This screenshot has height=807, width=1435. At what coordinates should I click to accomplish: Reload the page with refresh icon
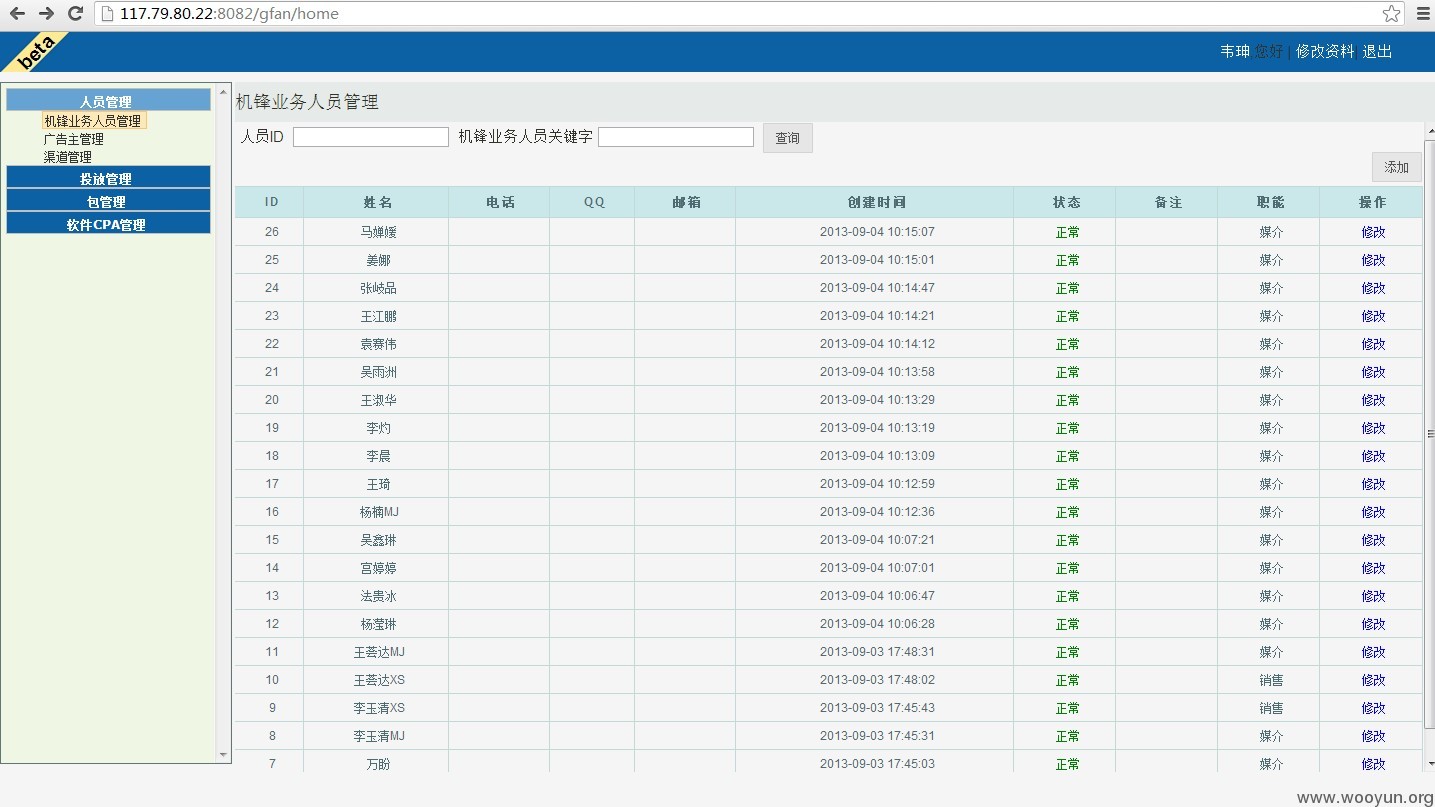75,13
